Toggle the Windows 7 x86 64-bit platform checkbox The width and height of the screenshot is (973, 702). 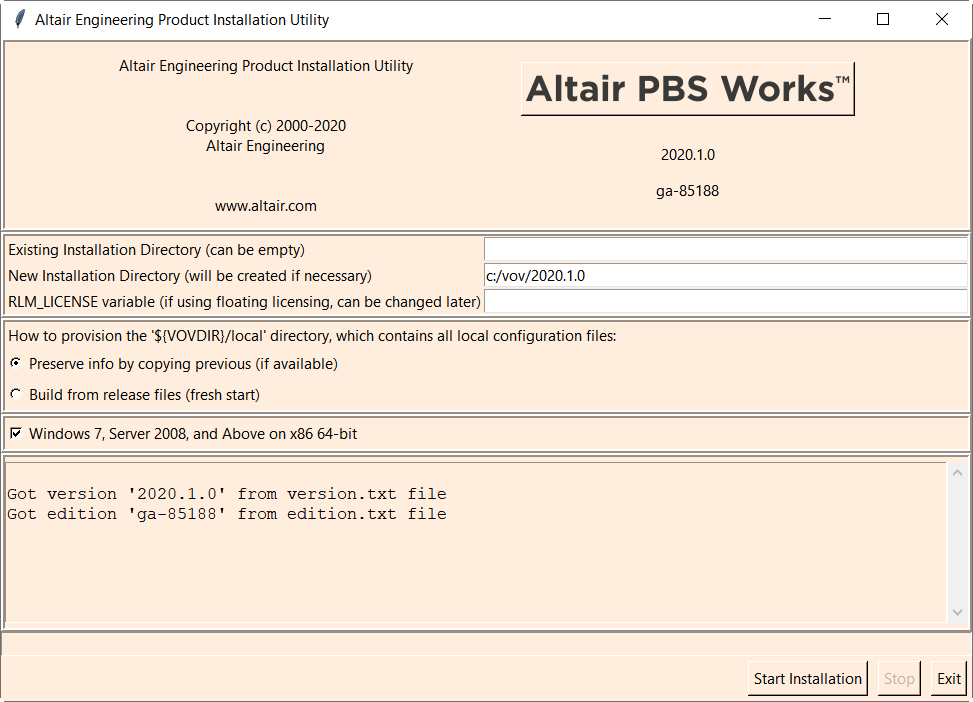click(x=15, y=434)
